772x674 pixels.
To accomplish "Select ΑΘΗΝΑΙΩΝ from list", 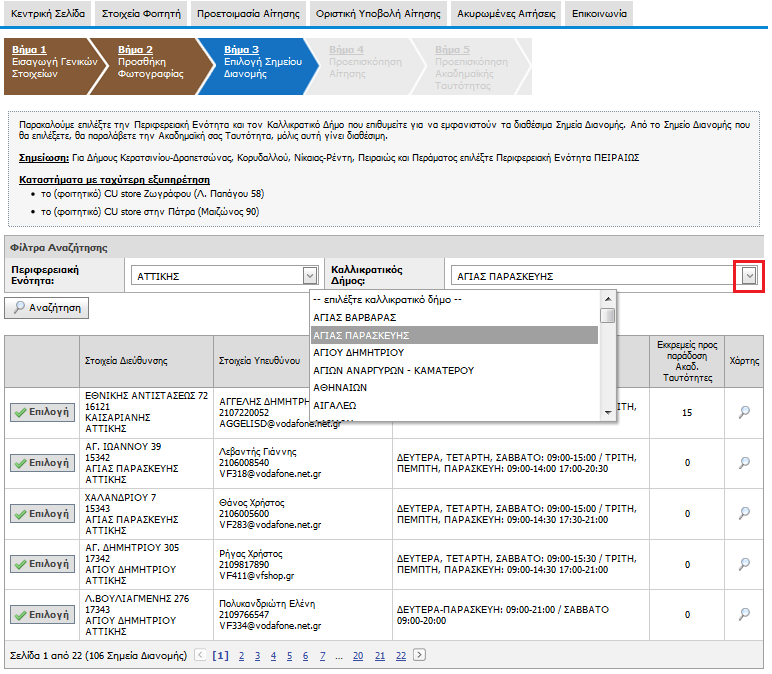I will (455, 387).
